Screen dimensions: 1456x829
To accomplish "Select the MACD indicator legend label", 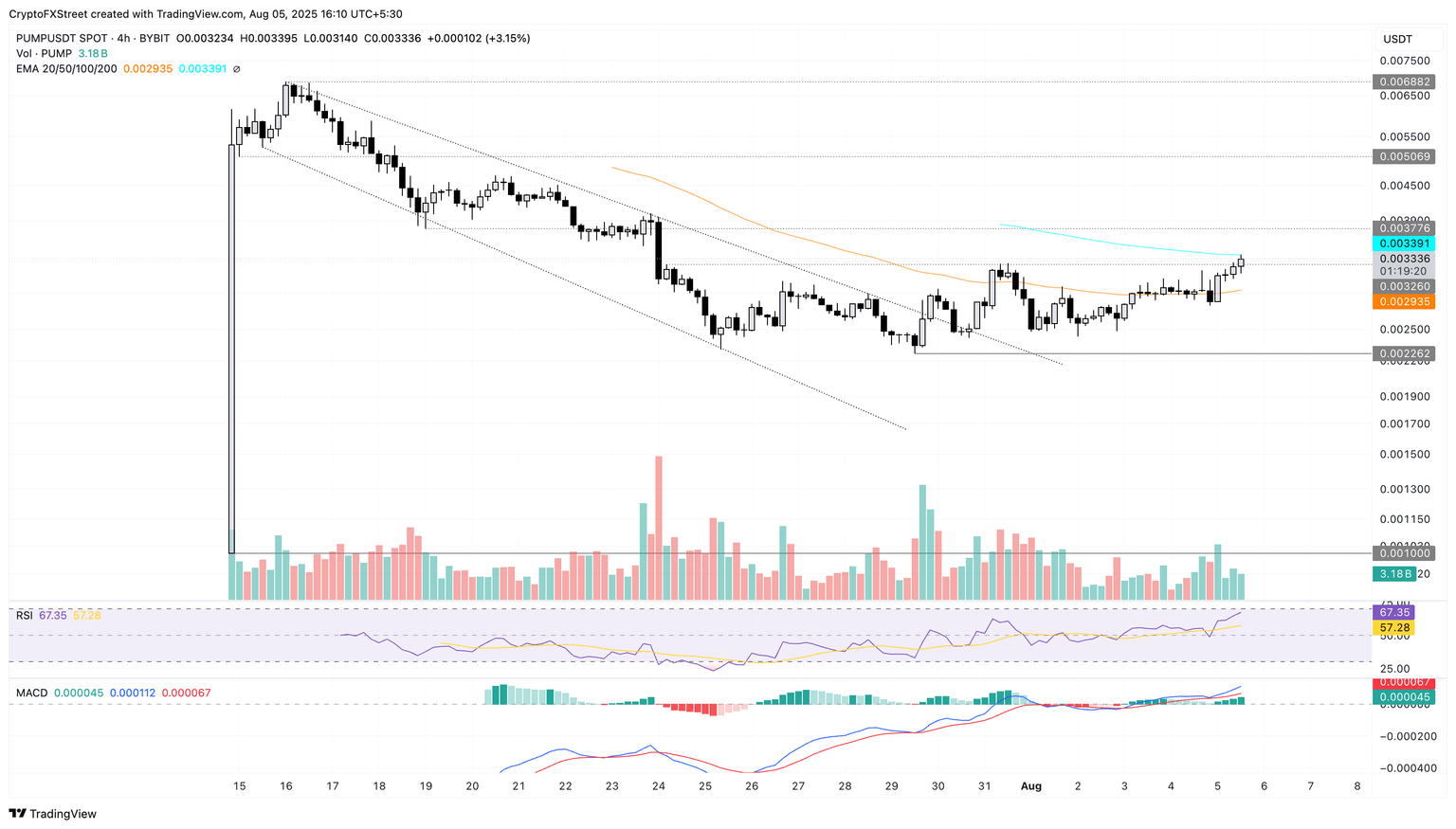I will 31,694.
